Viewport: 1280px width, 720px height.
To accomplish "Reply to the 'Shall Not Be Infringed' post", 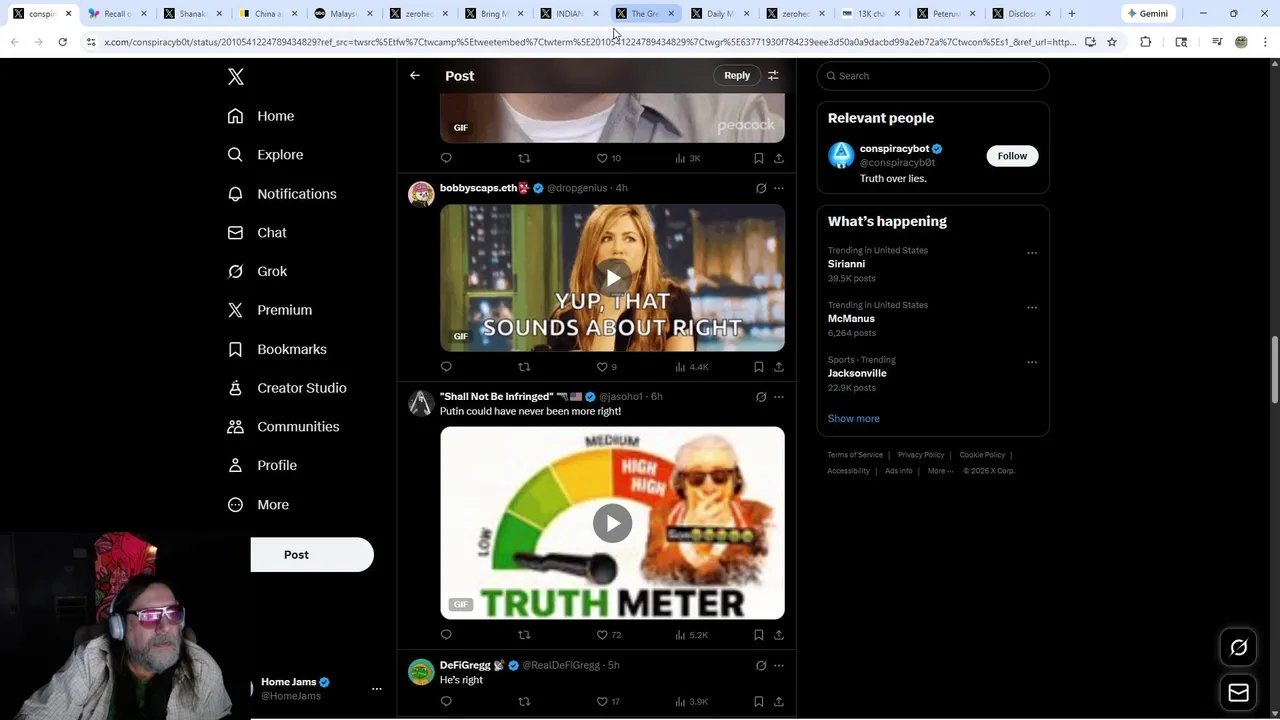I will click(x=446, y=635).
